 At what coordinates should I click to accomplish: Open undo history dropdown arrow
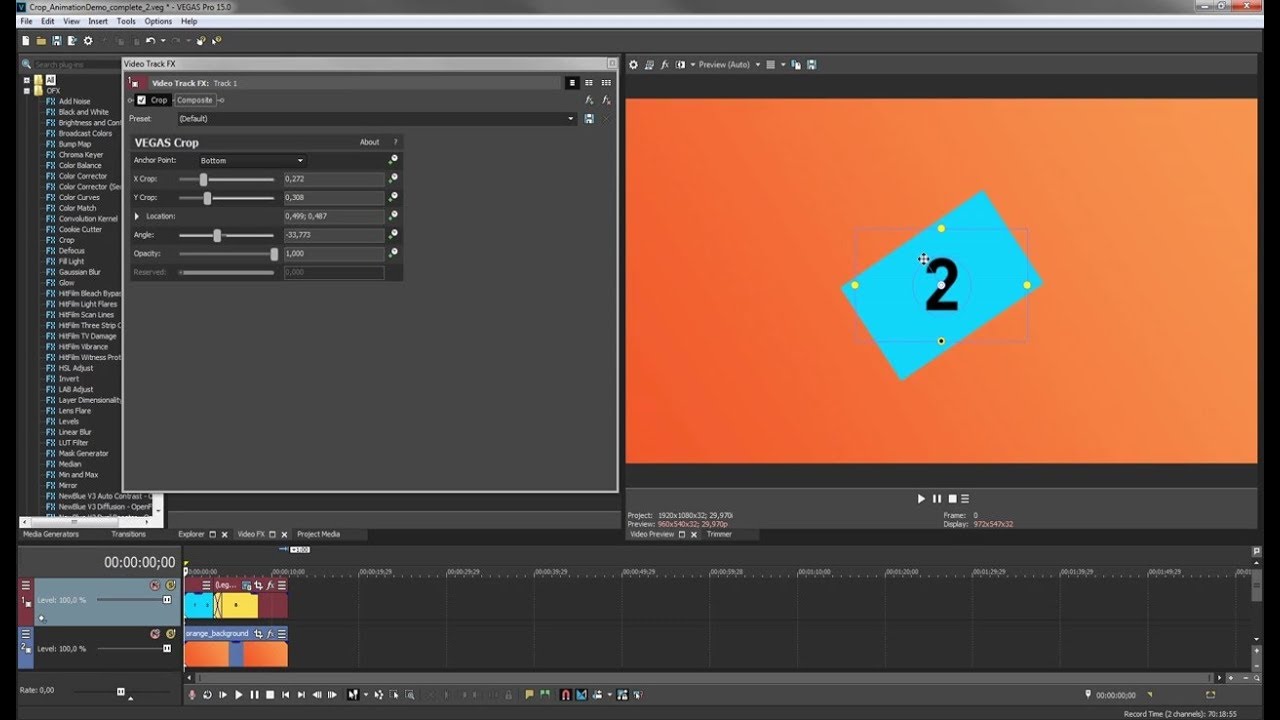pyautogui.click(x=163, y=41)
